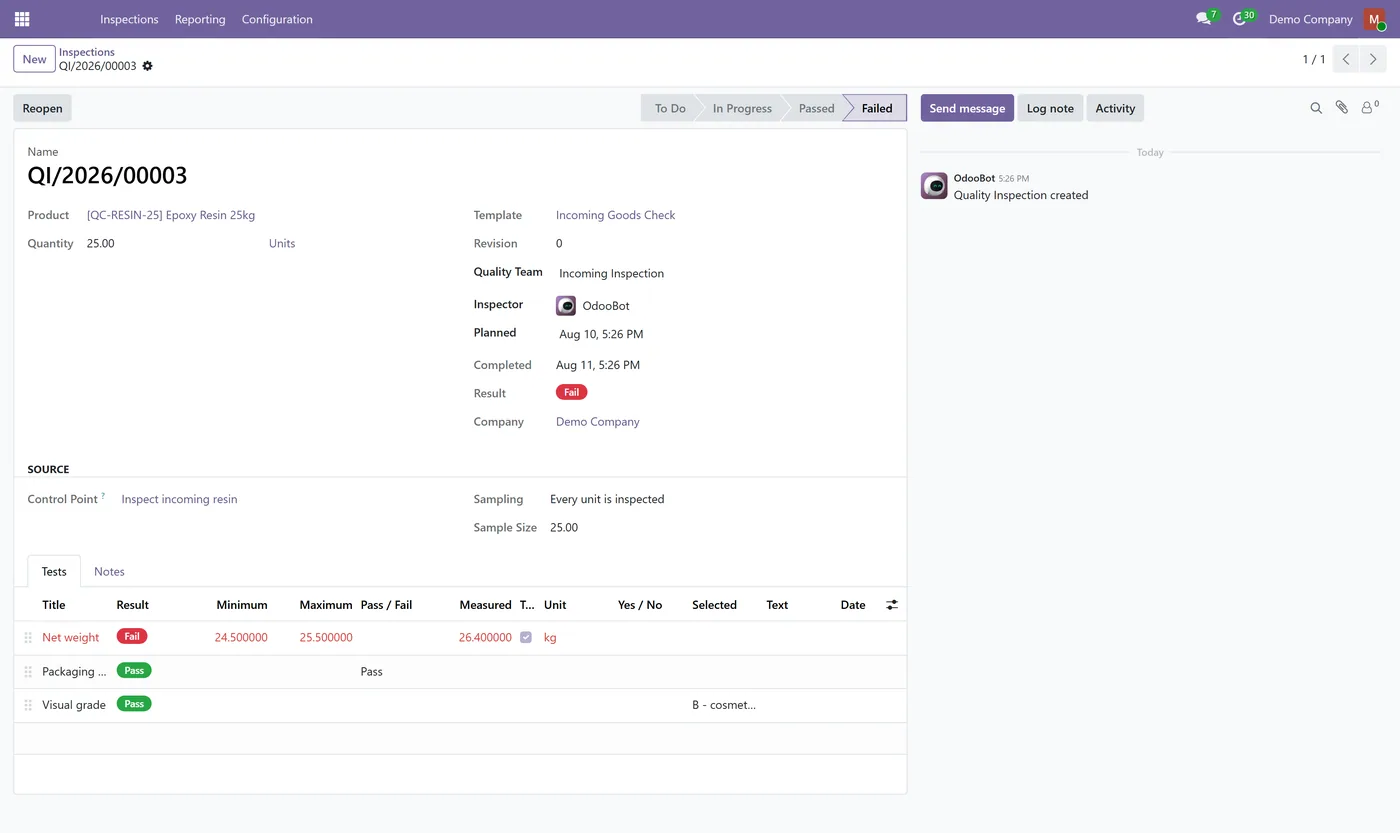This screenshot has height=833, width=1400.
Task: Open the Epoxy Resin 25kg product link
Action: click(x=171, y=215)
